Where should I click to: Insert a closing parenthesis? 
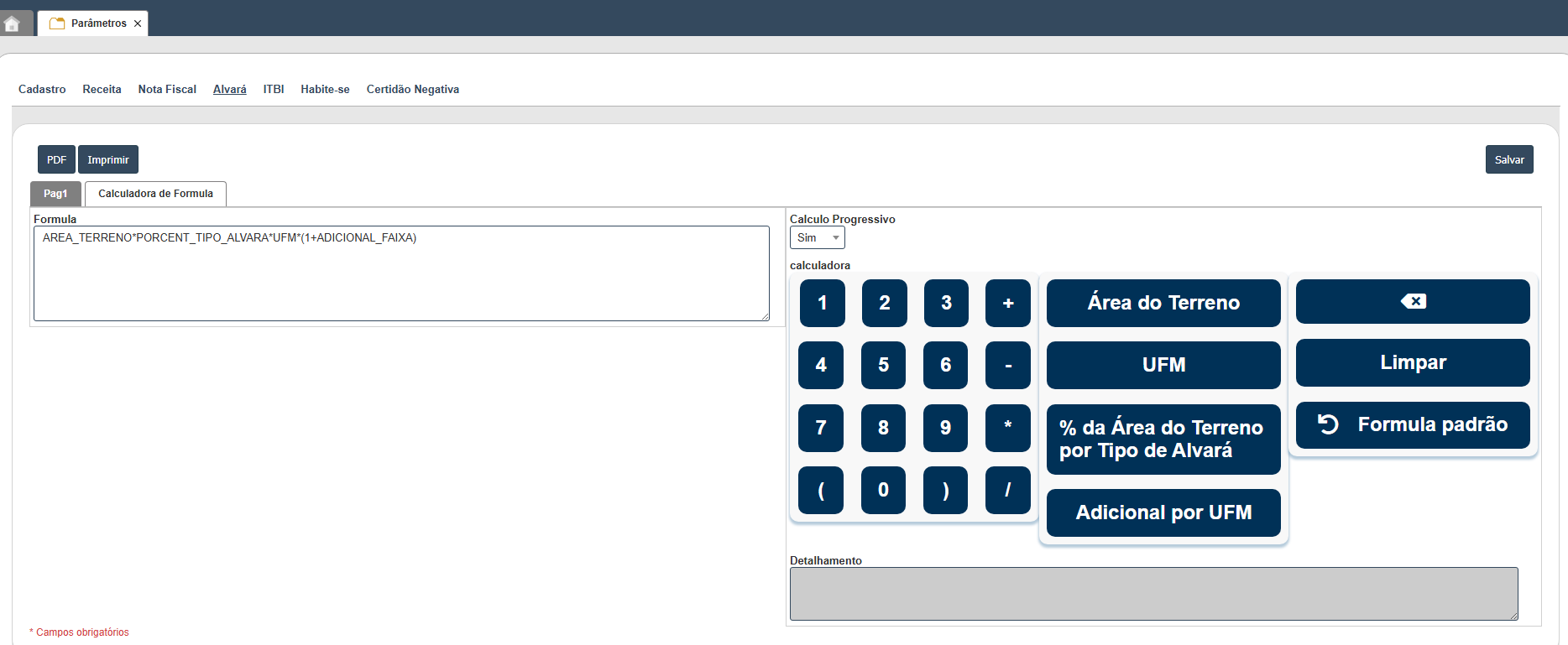click(945, 490)
